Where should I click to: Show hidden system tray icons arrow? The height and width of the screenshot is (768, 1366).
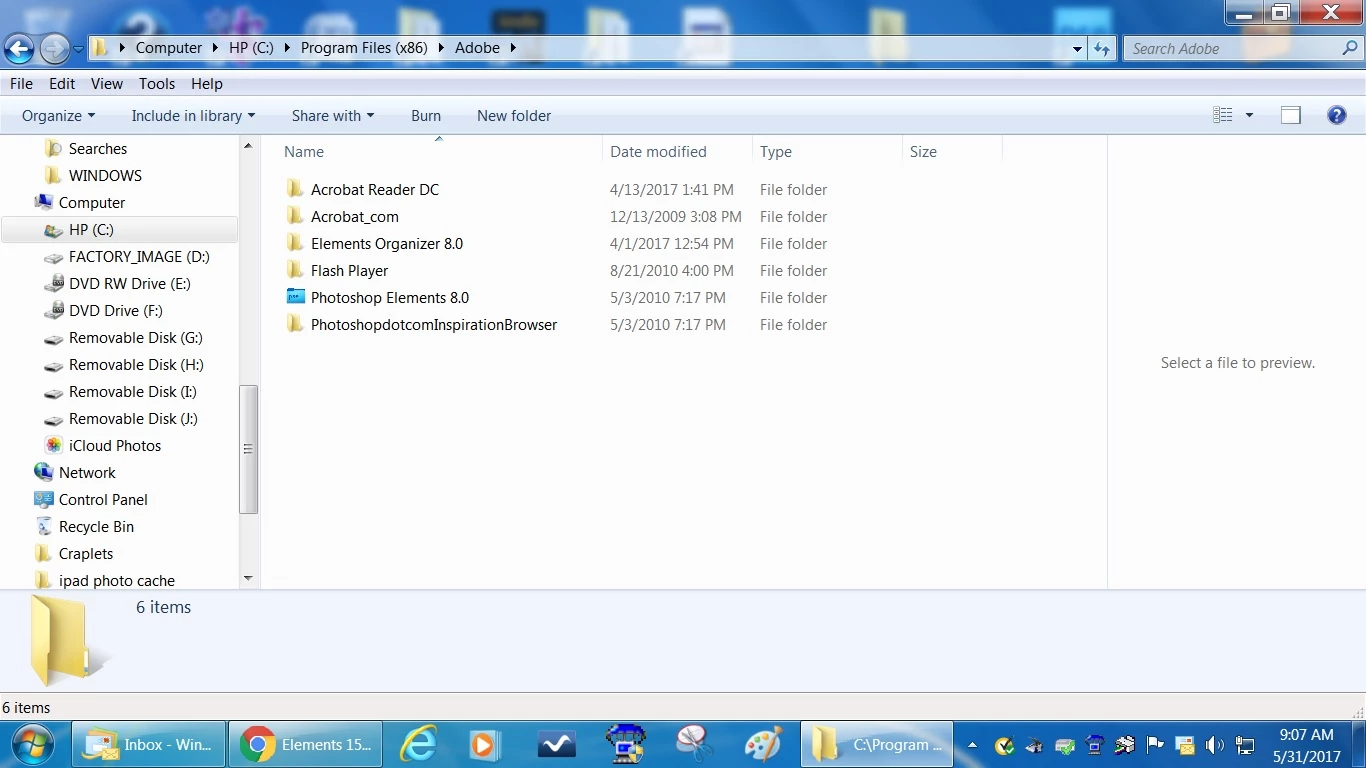point(972,745)
